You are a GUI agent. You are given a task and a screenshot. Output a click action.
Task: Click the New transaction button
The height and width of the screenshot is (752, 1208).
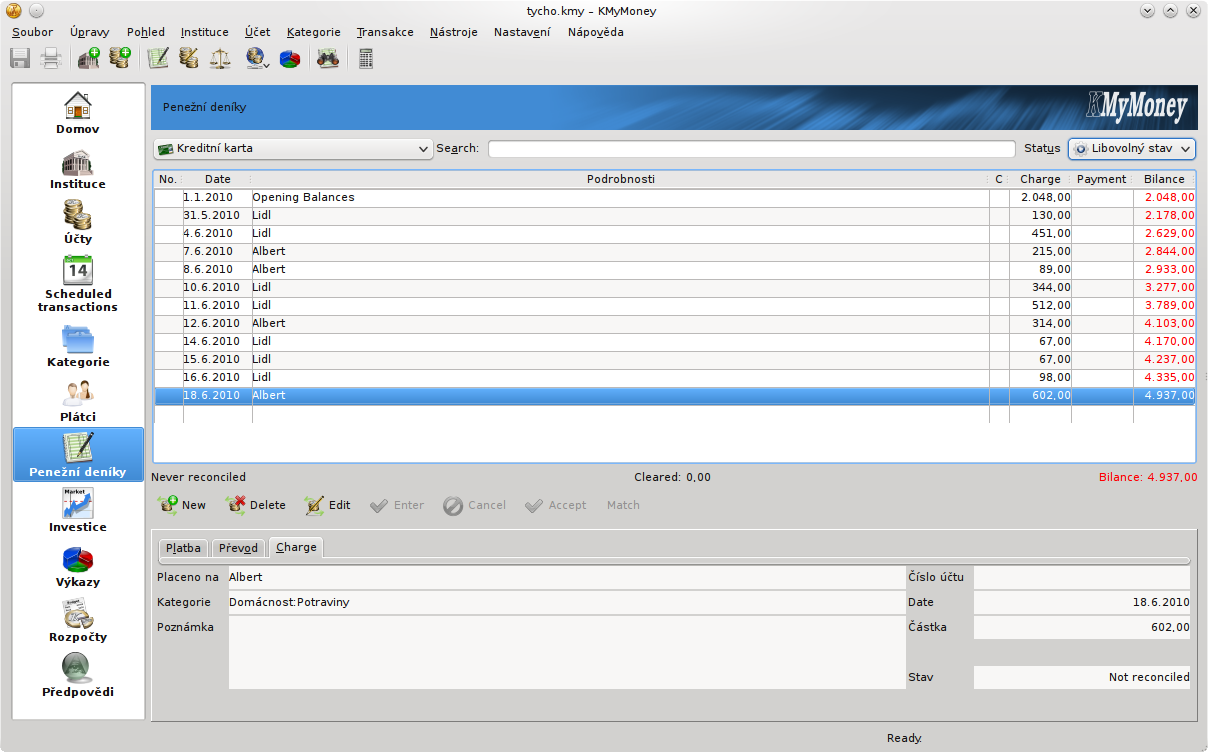pyautogui.click(x=182, y=505)
